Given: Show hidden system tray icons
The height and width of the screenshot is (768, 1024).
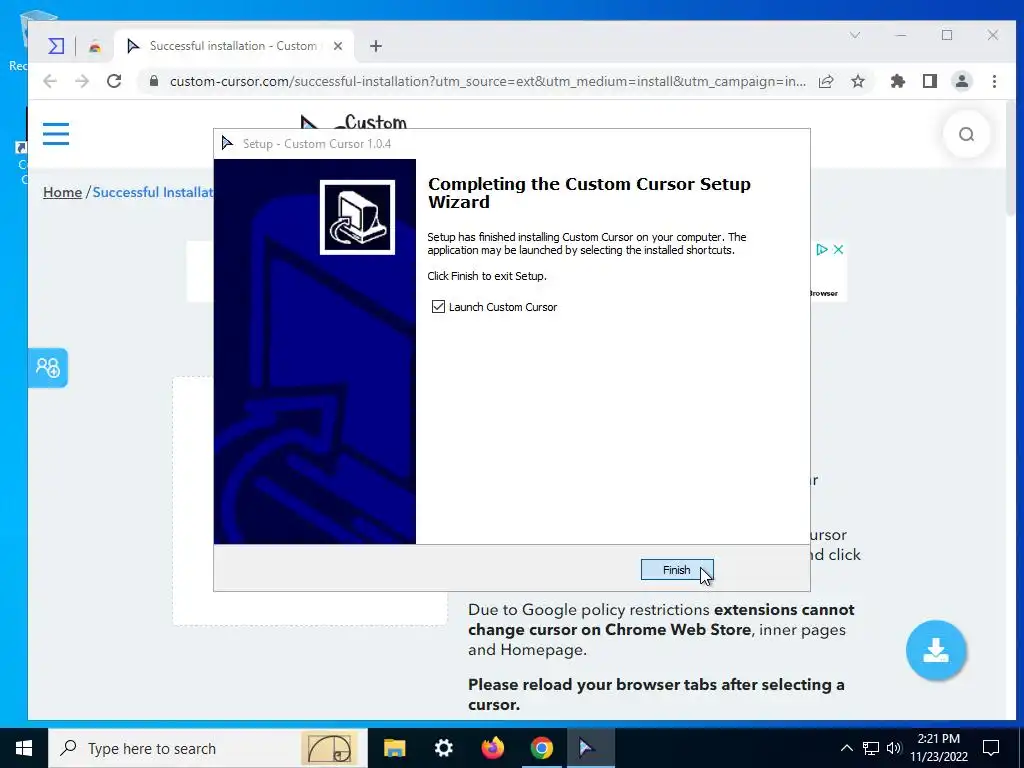Looking at the screenshot, I should (846, 748).
